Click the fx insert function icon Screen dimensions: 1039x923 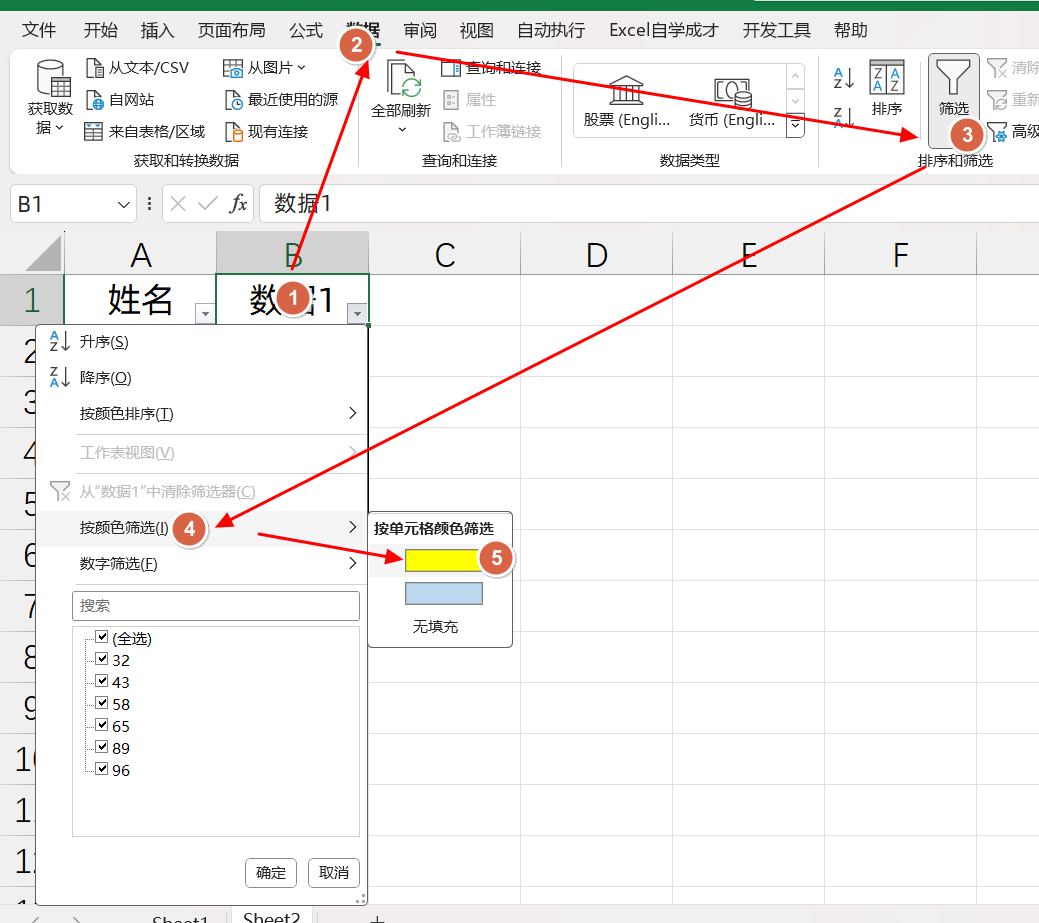[x=238, y=203]
